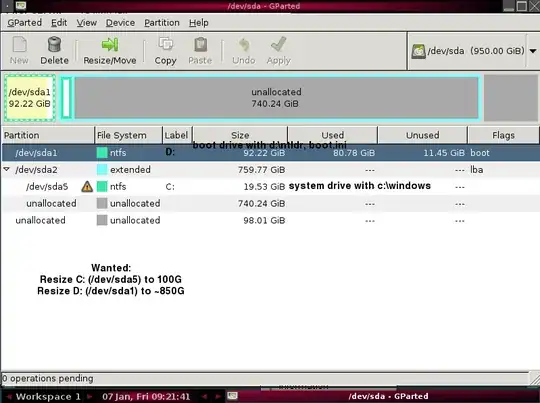The image size is (540, 403).
Task: Select the trailing gray unallocated block in disk map
Action: point(511,98)
